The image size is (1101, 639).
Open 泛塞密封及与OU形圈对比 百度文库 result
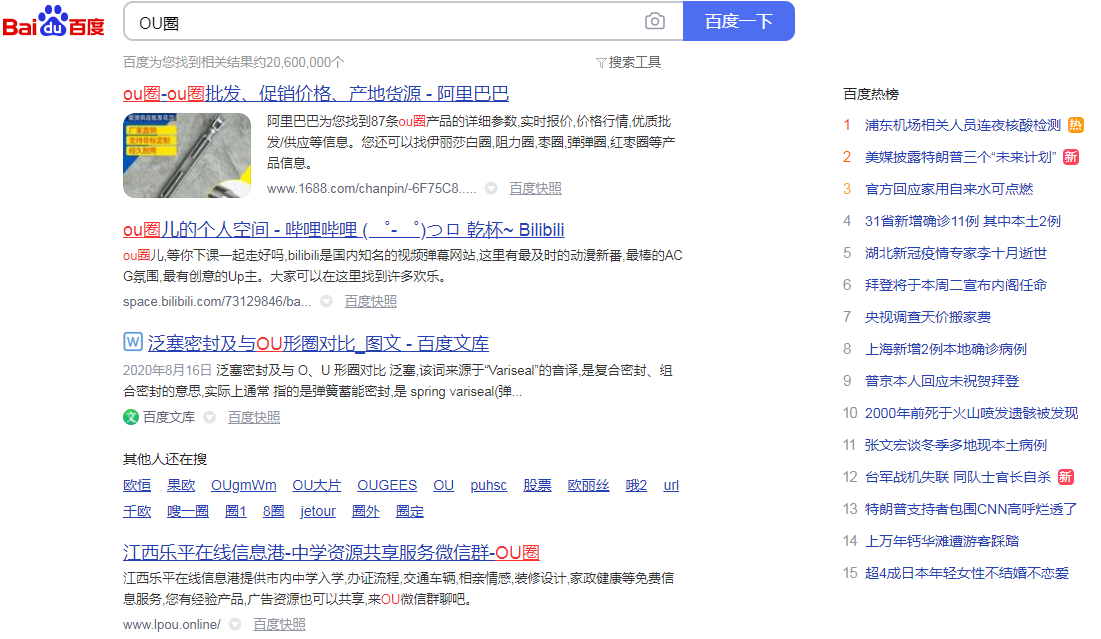click(318, 343)
